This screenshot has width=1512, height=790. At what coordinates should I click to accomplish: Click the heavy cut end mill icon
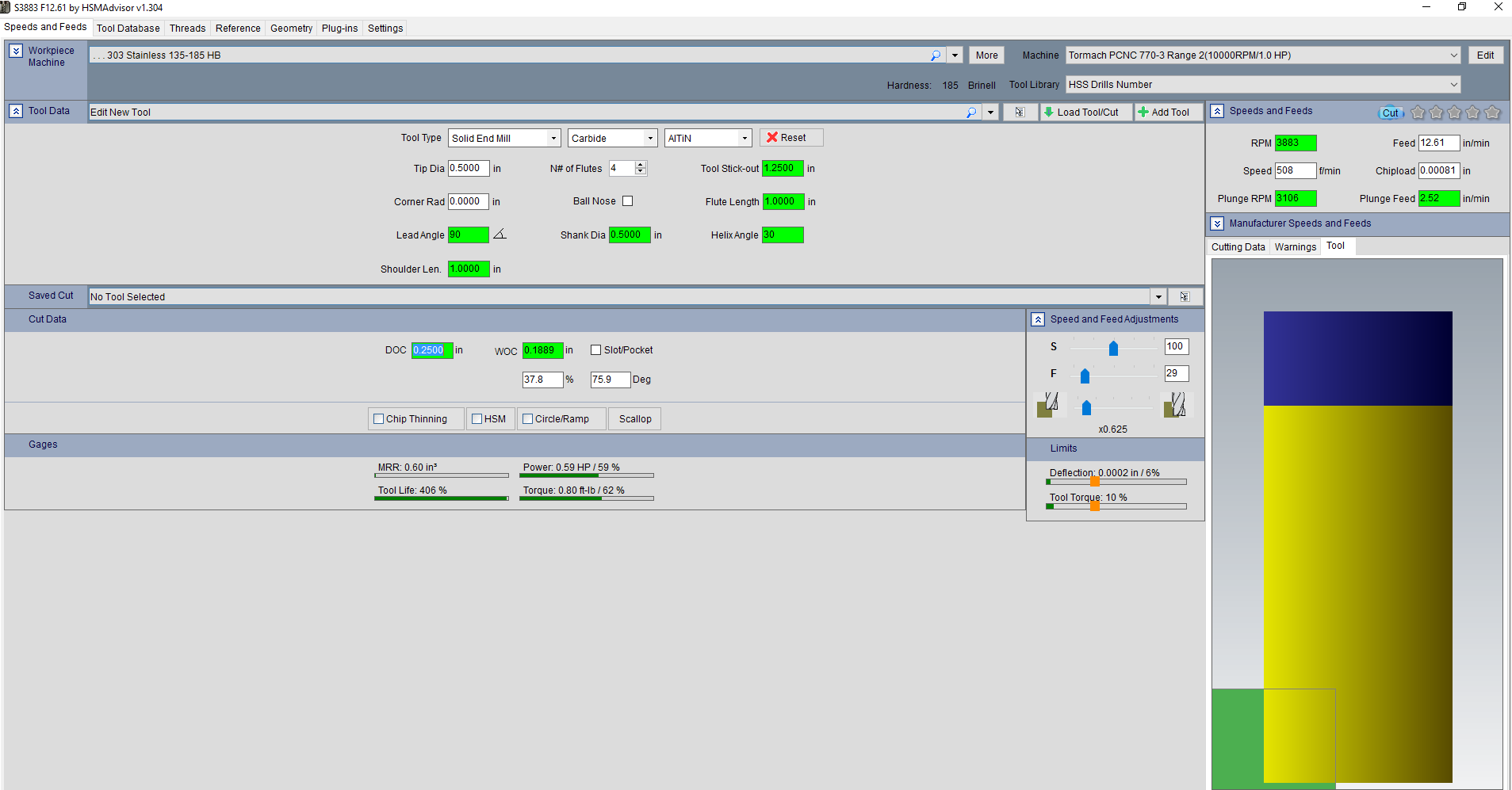[x=1175, y=405]
